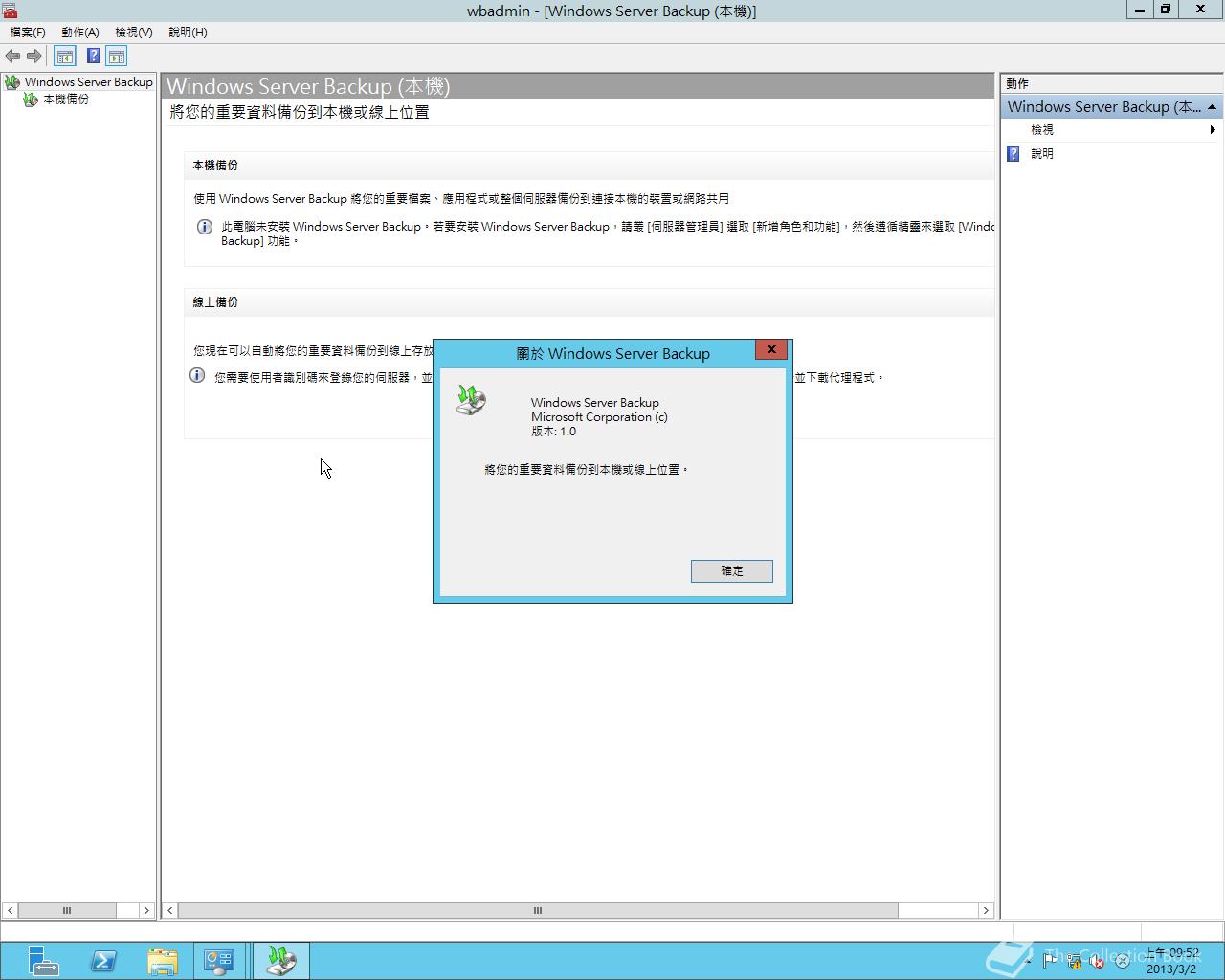1225x980 pixels.
Task: Click the Action Center flag tray icon
Action: 1050,960
